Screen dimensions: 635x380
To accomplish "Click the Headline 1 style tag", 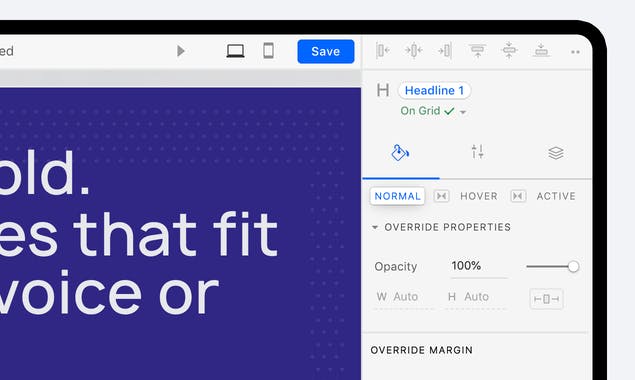I will (434, 90).
